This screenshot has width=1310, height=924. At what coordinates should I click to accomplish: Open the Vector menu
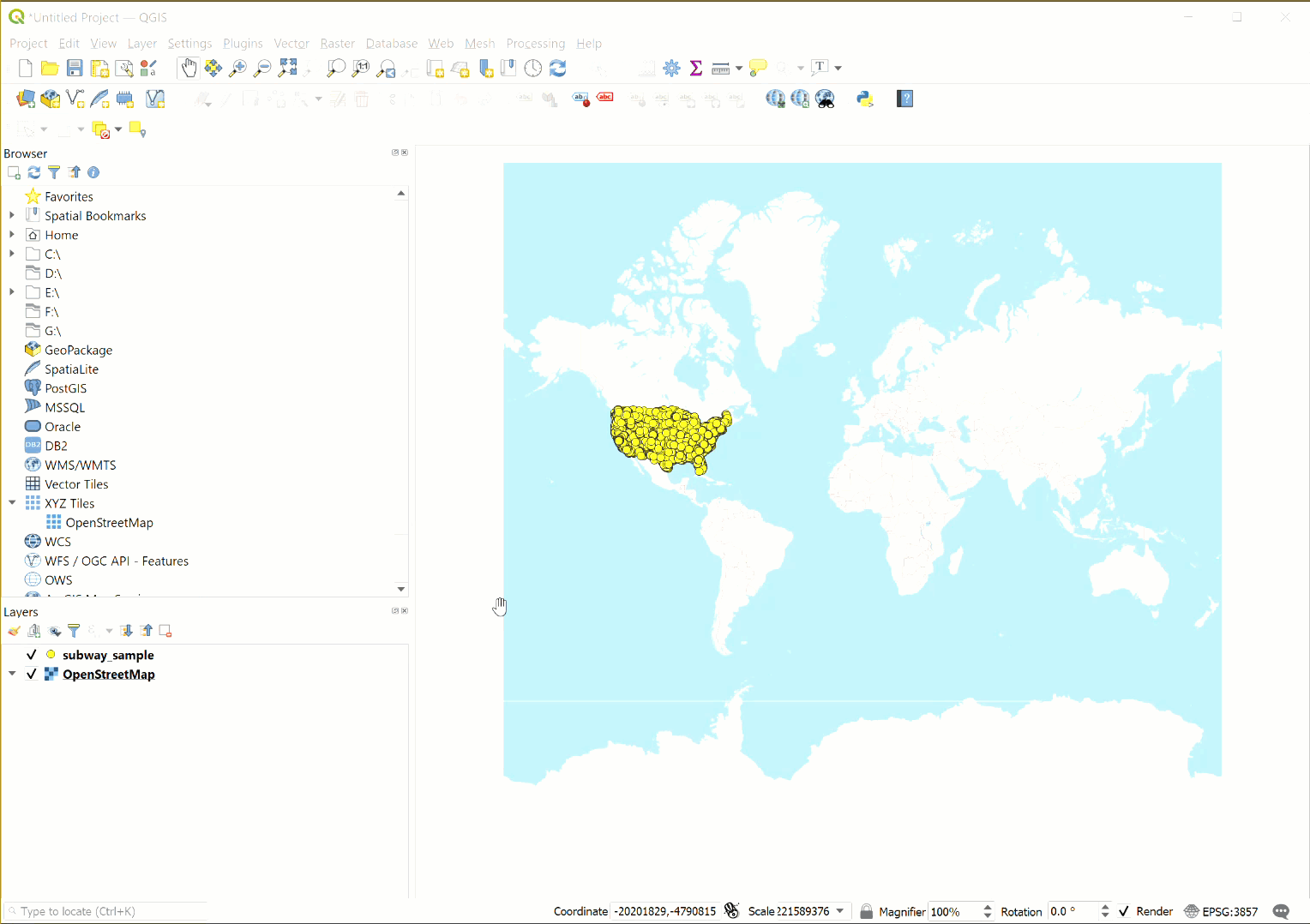point(291,43)
